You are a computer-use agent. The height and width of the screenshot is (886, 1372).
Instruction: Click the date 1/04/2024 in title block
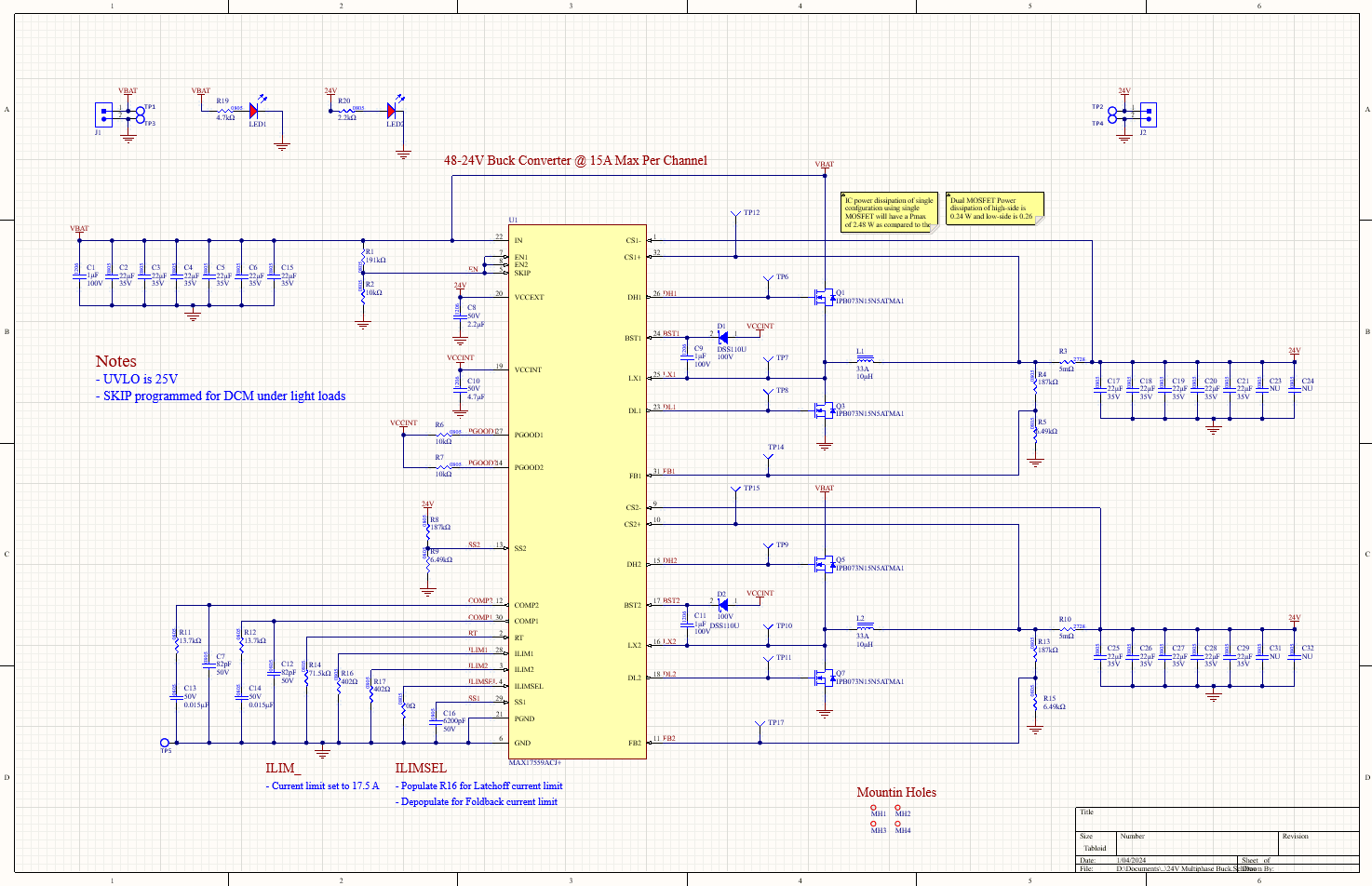pyautogui.click(x=1131, y=860)
